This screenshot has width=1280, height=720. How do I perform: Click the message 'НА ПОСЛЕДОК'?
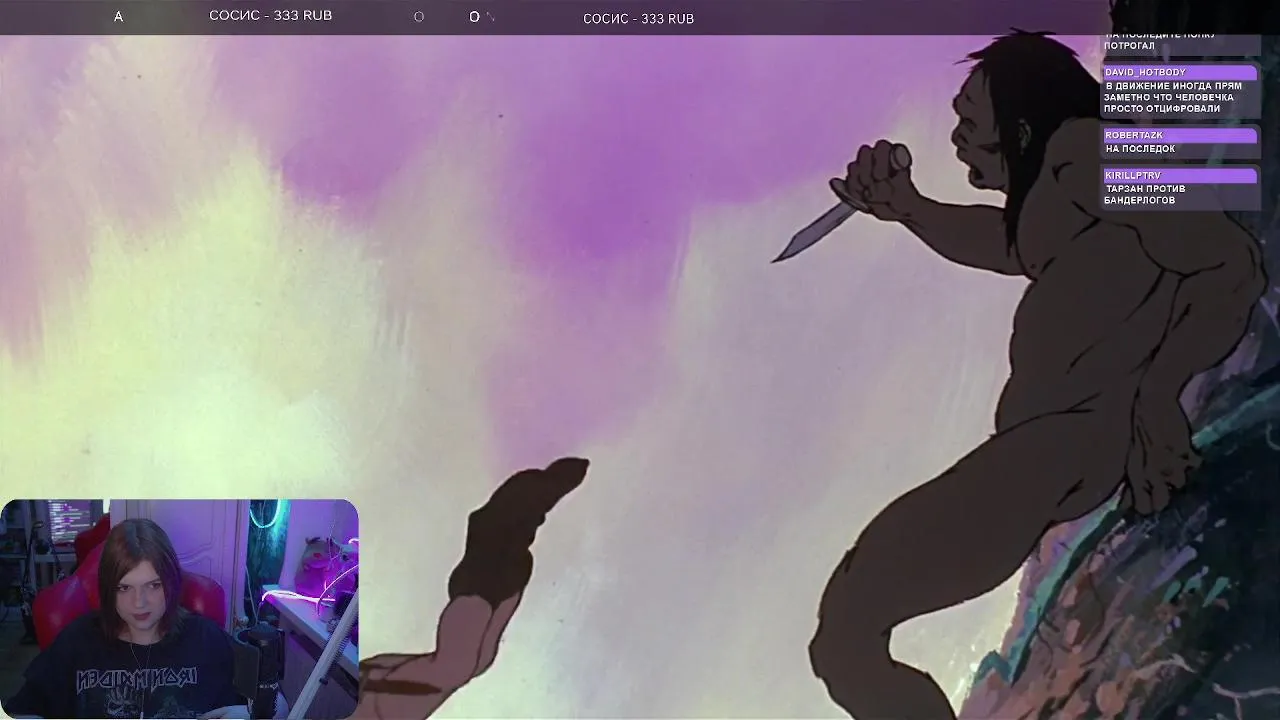tap(1140, 149)
